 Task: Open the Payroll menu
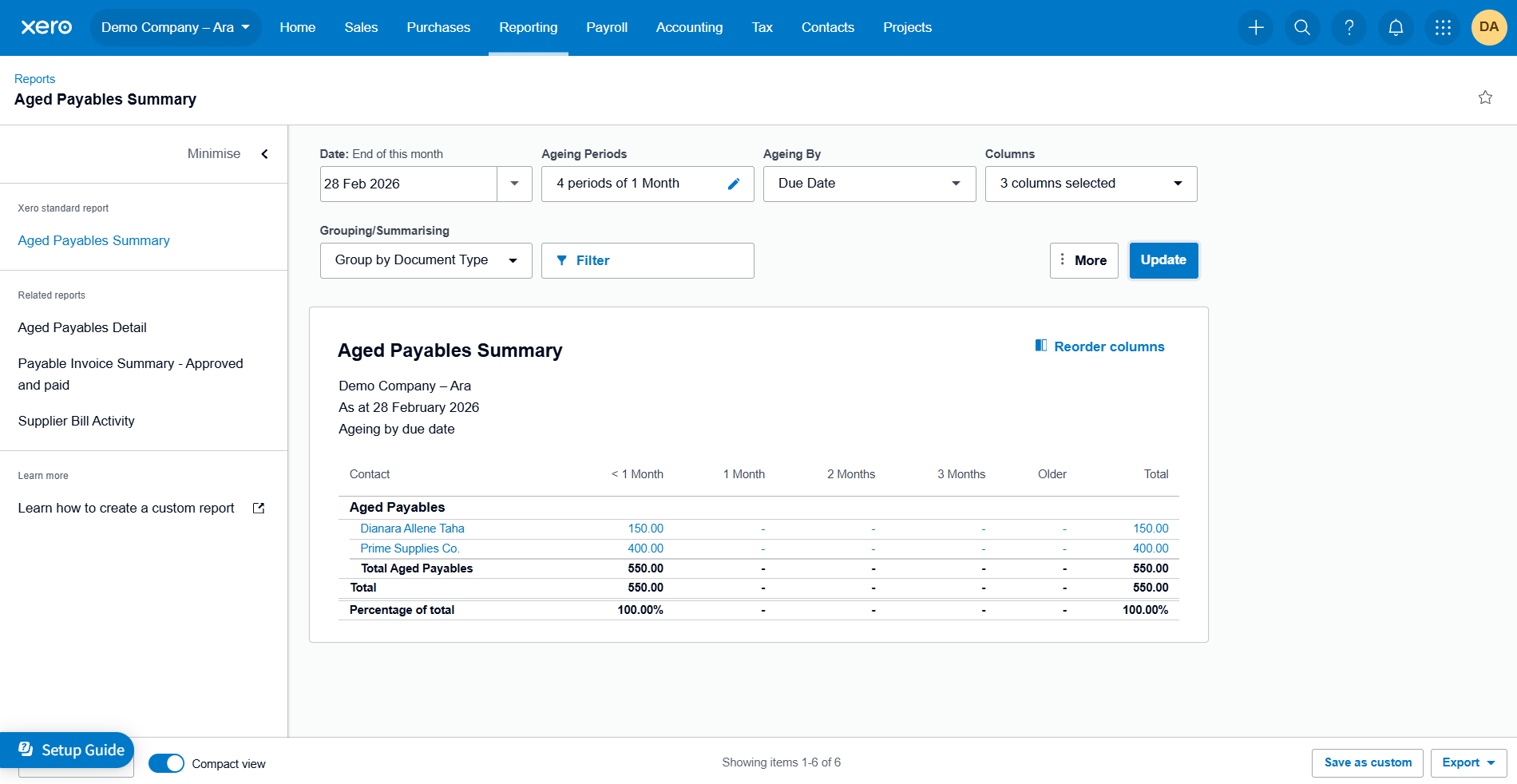click(607, 28)
